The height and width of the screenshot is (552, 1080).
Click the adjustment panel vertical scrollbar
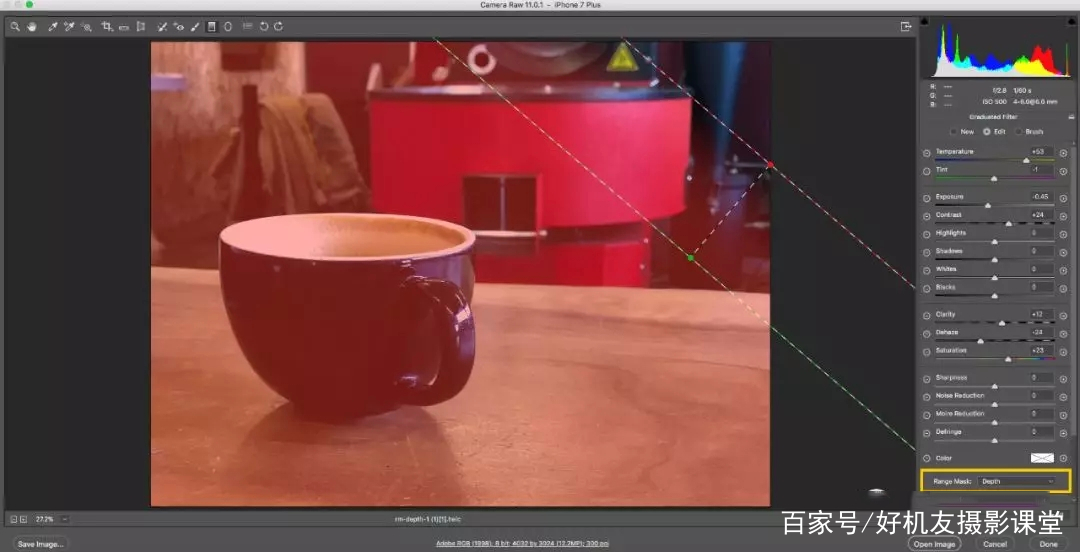click(x=1075, y=289)
